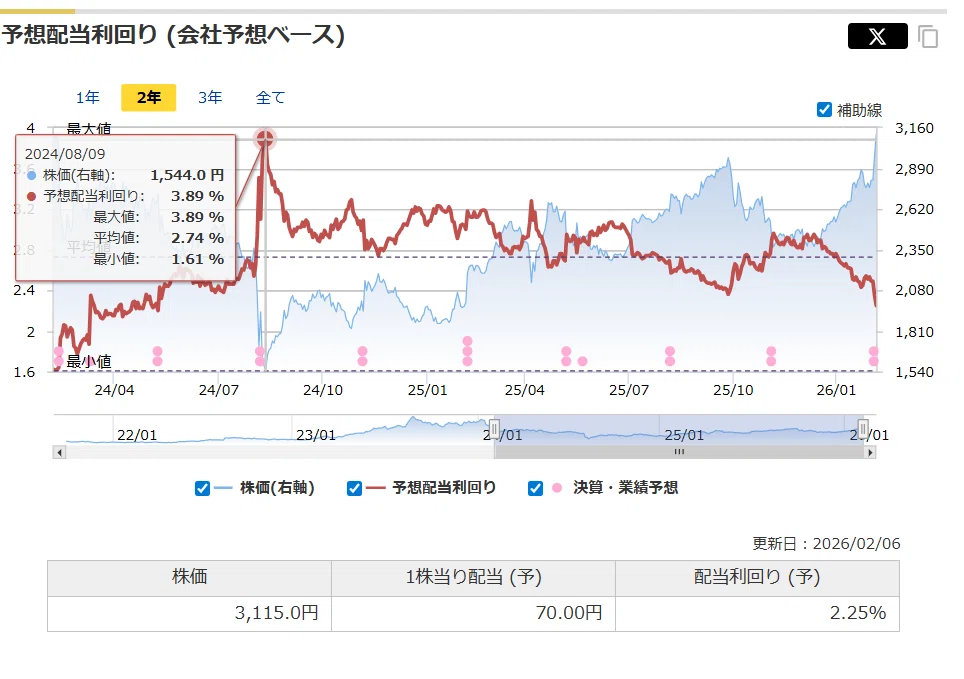
Task: Toggle the 予想配当利回り series checkbox
Action: pos(354,488)
